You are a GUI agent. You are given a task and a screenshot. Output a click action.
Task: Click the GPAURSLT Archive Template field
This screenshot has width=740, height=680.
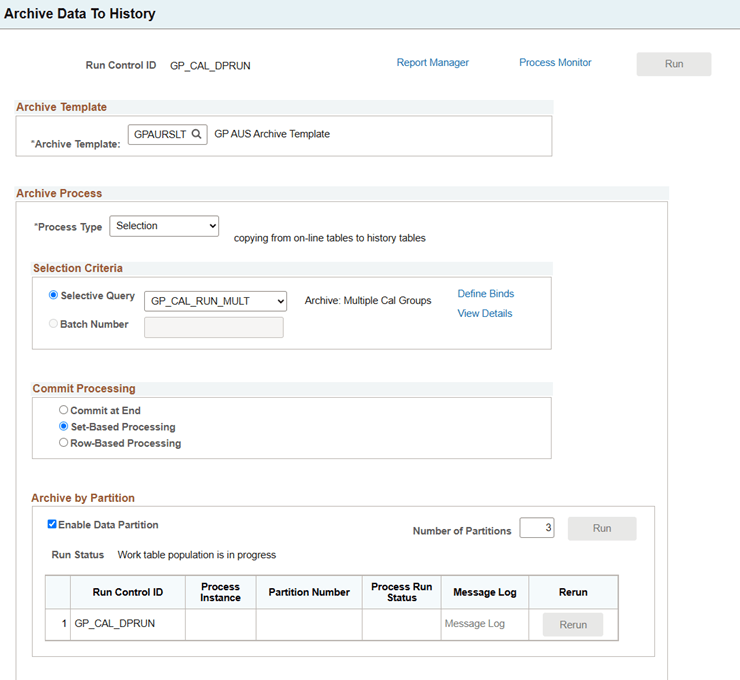coord(168,134)
